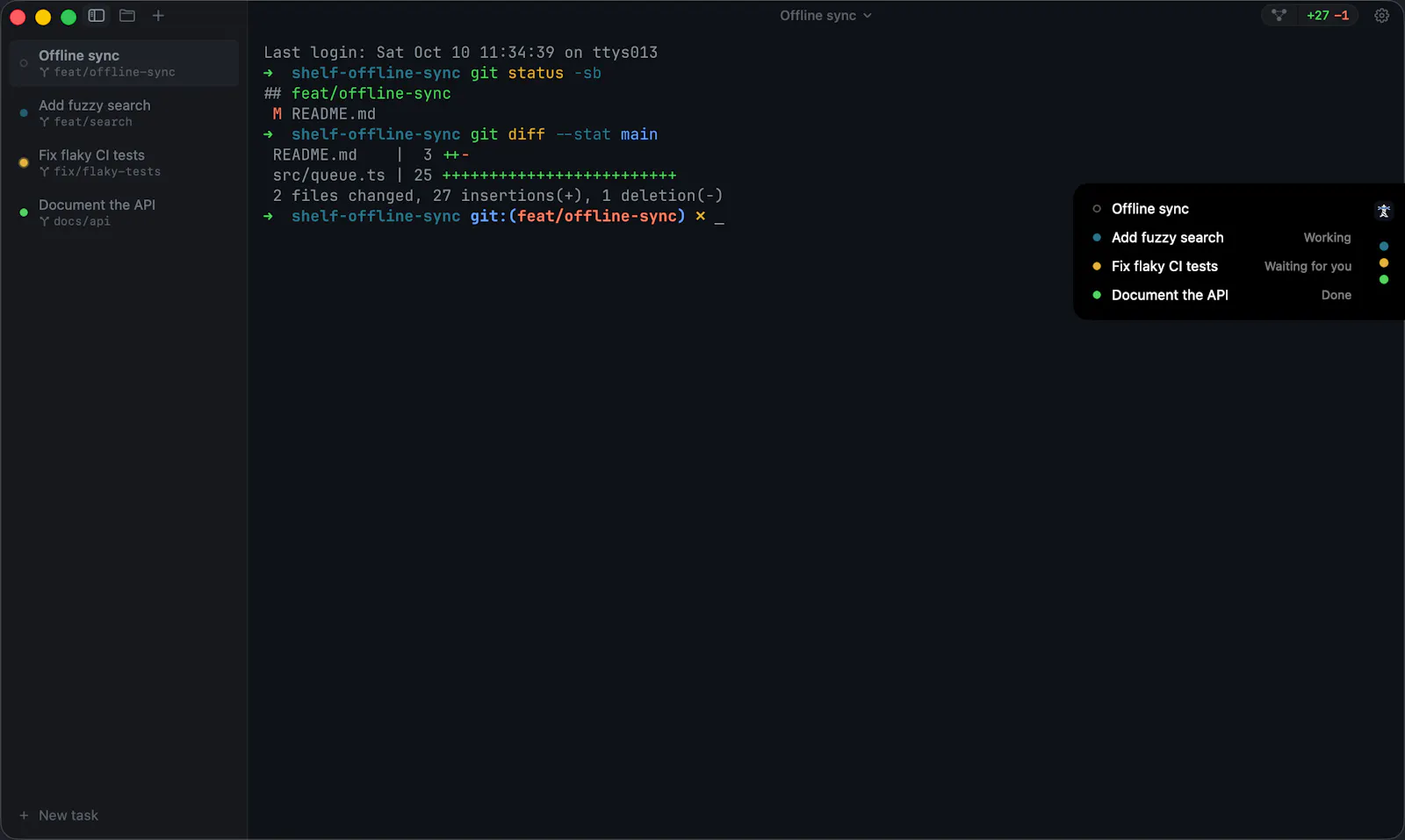The image size is (1405, 840).
Task: Expand the "Offline sync" title dropdown
Action: pos(825,16)
